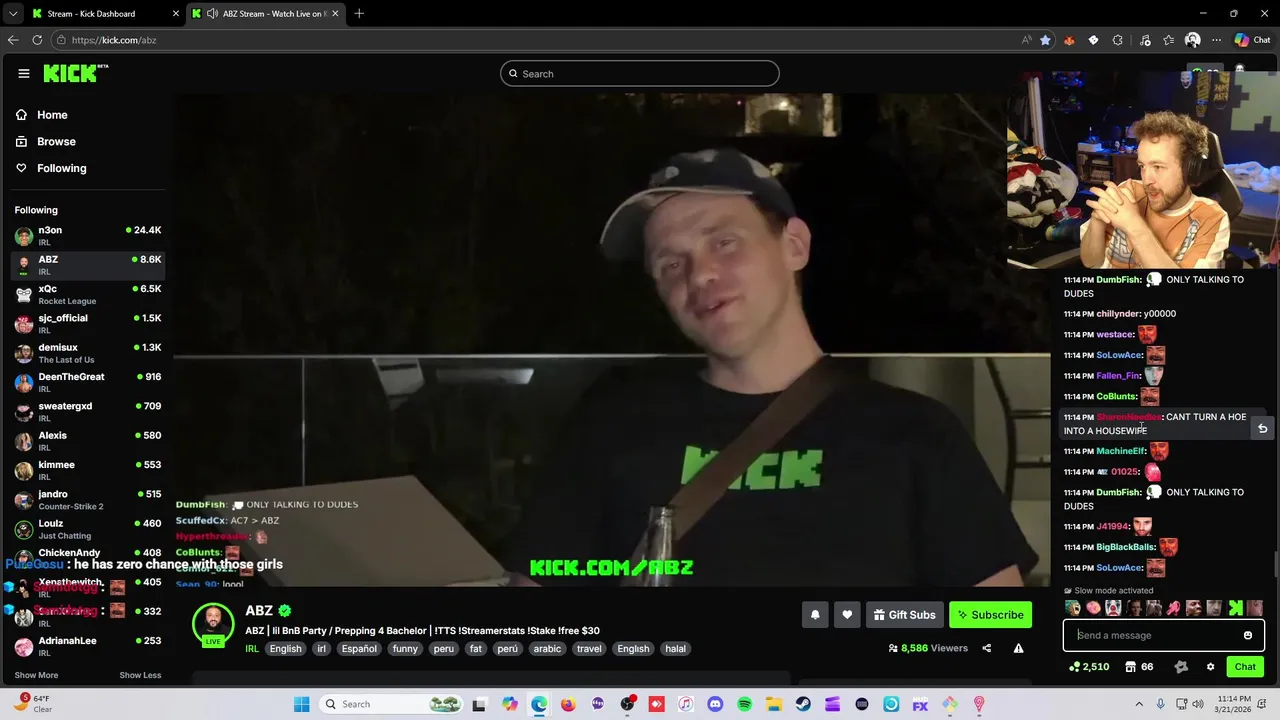
Task: Open emoji picker in message box
Action: [1248, 635]
